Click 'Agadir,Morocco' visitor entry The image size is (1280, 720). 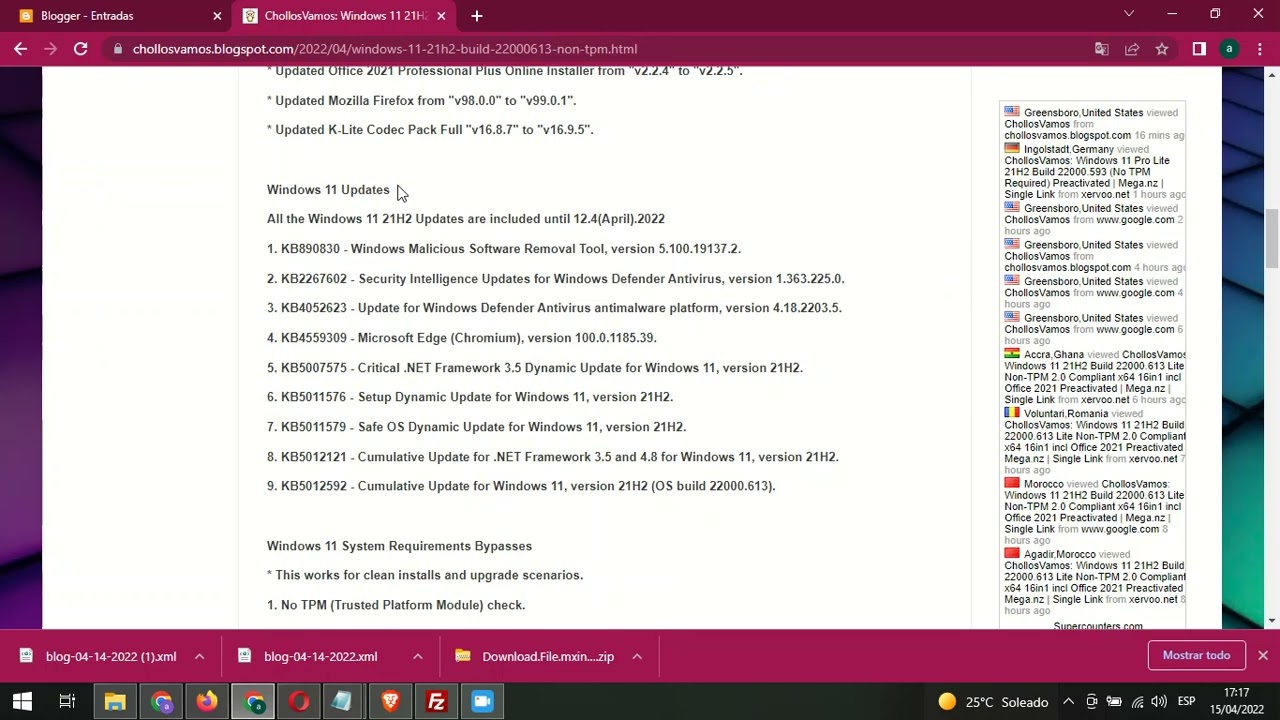coord(1094,583)
